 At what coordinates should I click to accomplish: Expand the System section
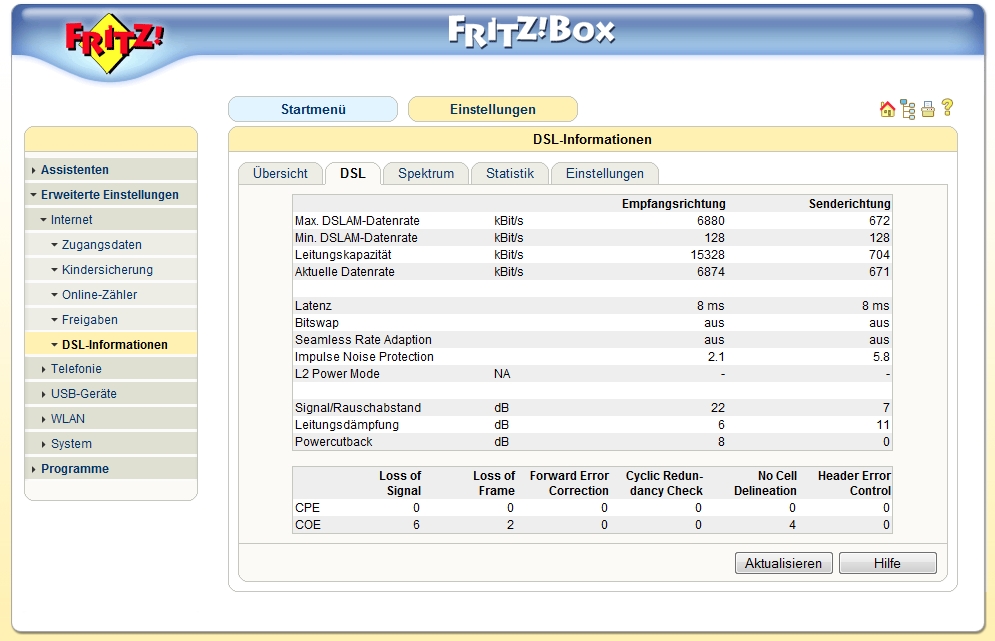click(x=71, y=444)
